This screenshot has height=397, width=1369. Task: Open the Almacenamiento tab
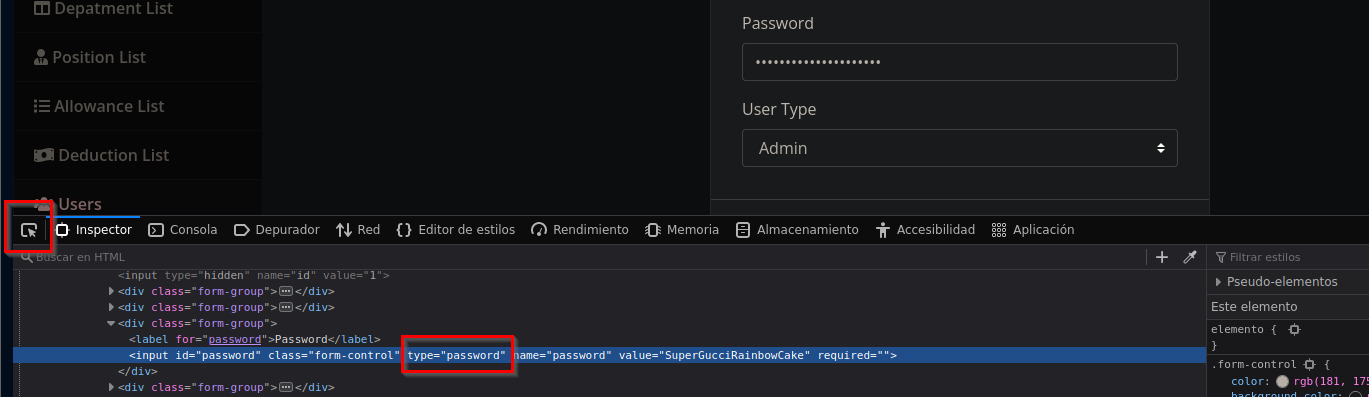tap(797, 229)
